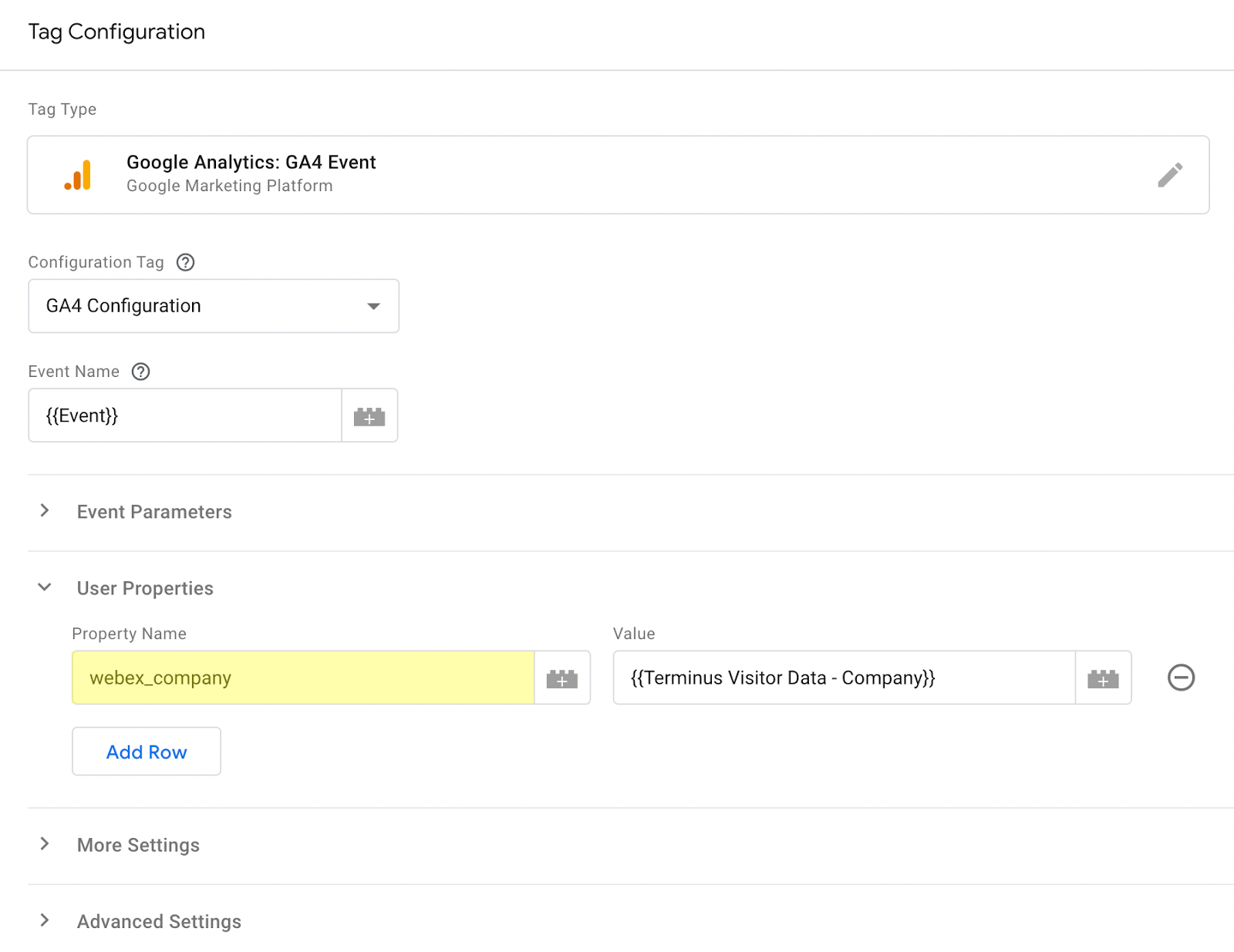Click webex_company Property Name field

pyautogui.click(x=303, y=678)
